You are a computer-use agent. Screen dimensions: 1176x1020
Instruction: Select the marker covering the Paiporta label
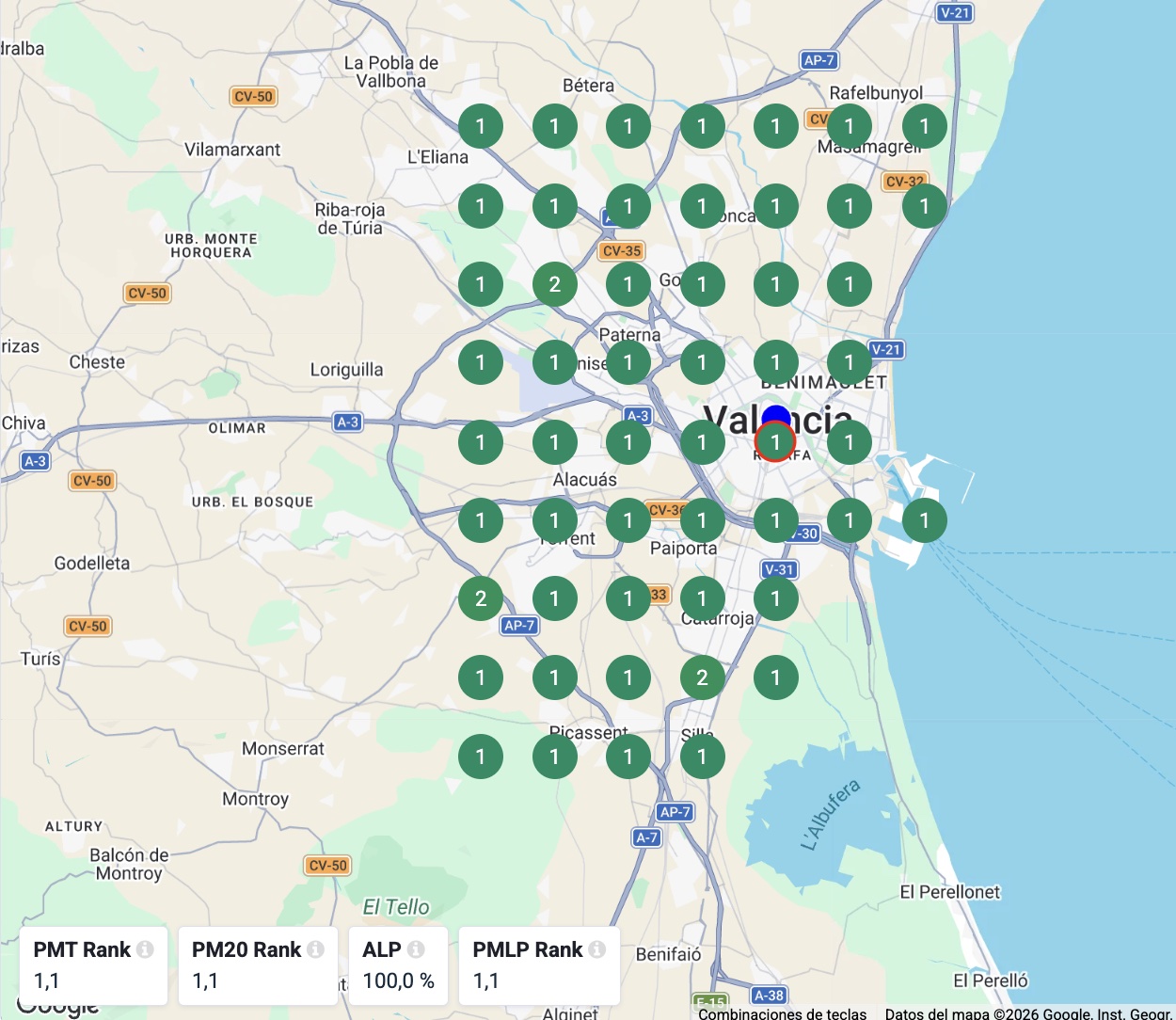click(x=702, y=520)
